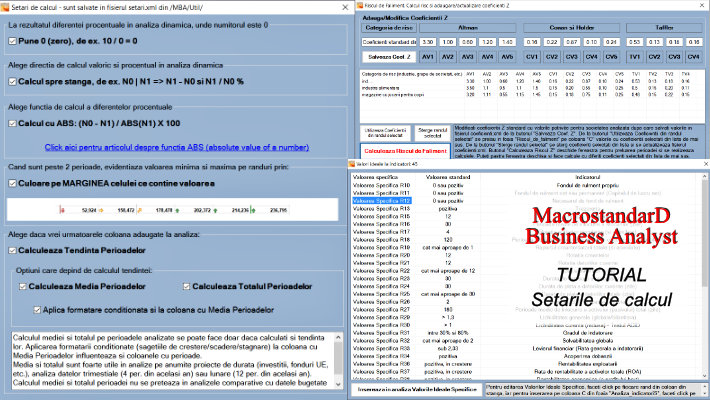This screenshot has width=710, height=400.
Task: Click the 0.60 coefficient field
Action: click(467, 42)
